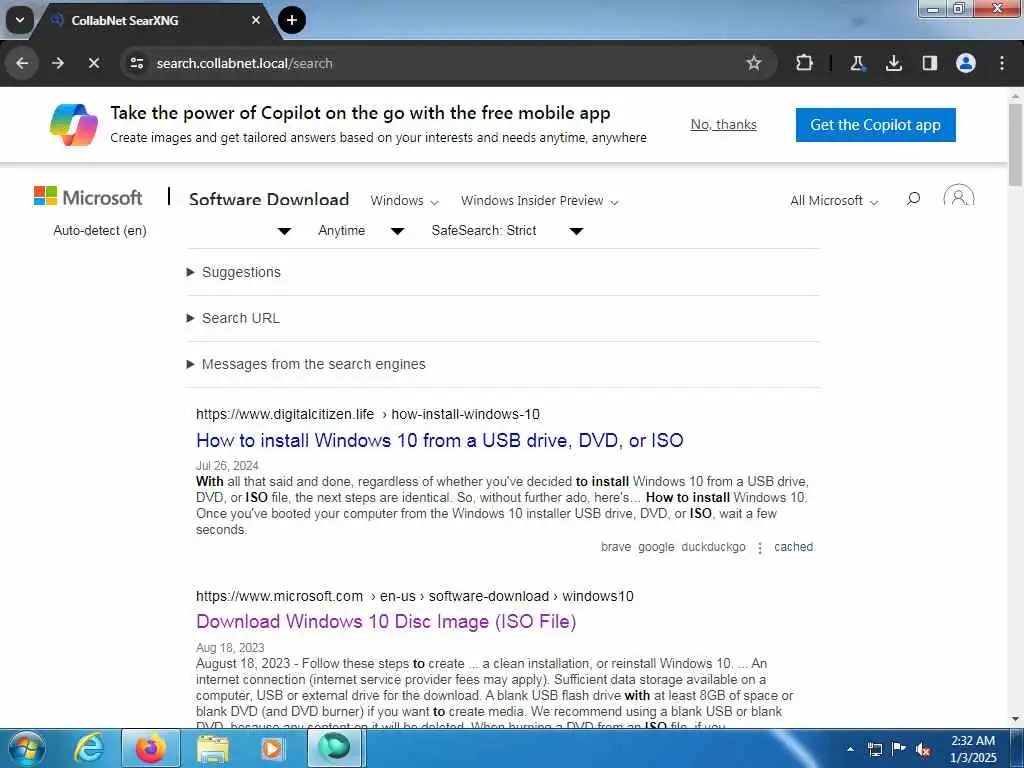Open Firefox from the taskbar
The image size is (1024, 768).
click(x=151, y=748)
